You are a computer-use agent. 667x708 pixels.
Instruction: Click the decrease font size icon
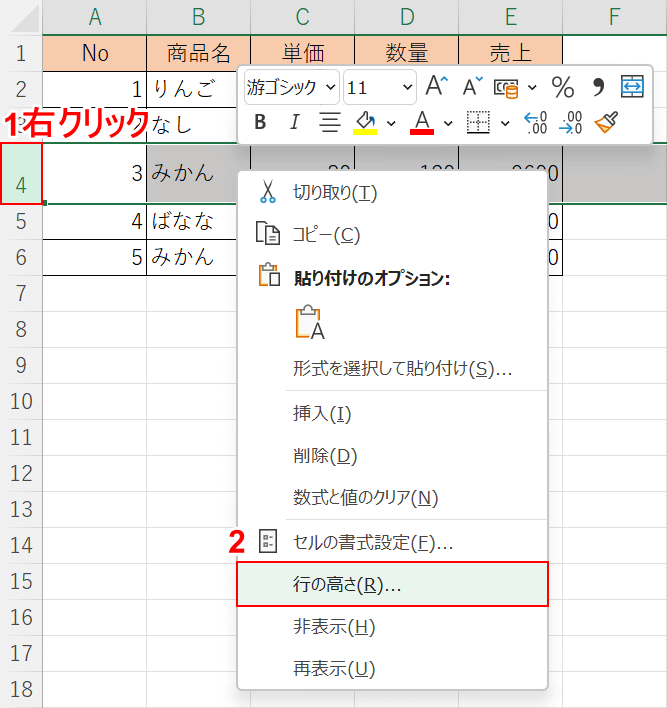pyautogui.click(x=473, y=87)
